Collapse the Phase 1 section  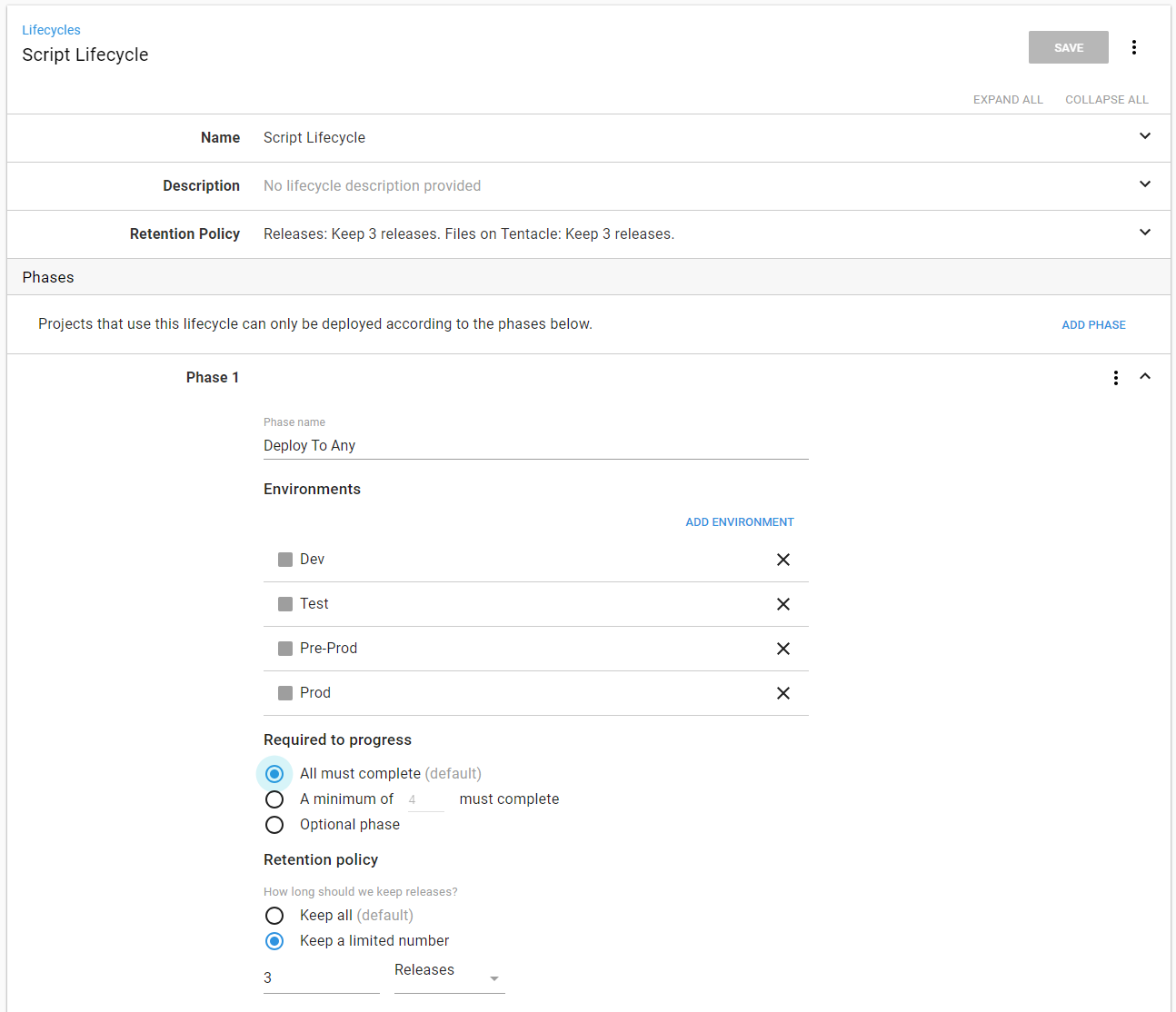(x=1144, y=377)
